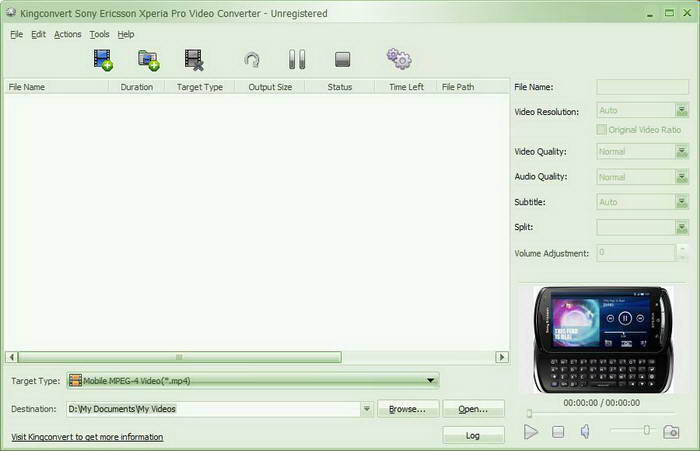Sort by Time Left column header
The width and height of the screenshot is (700, 451).
coord(406,87)
